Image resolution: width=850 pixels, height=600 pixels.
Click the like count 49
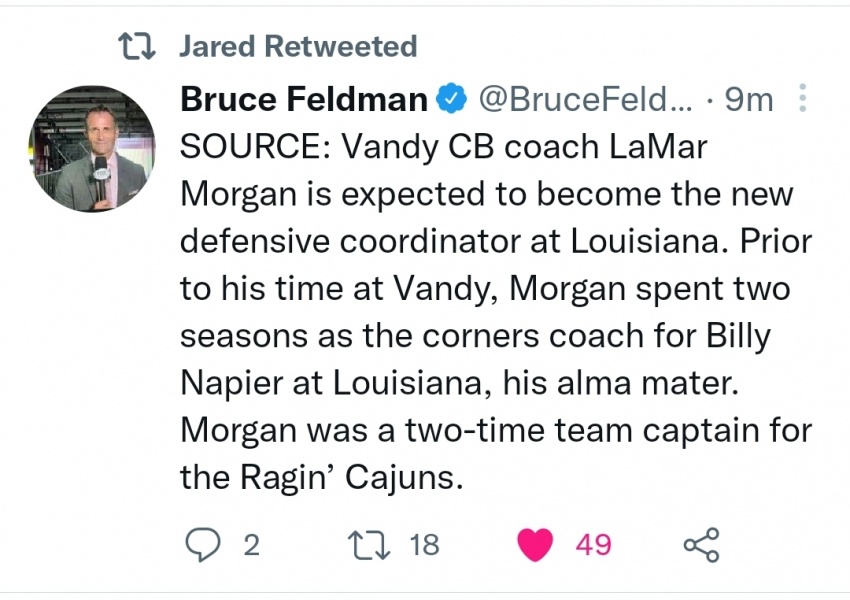(593, 545)
